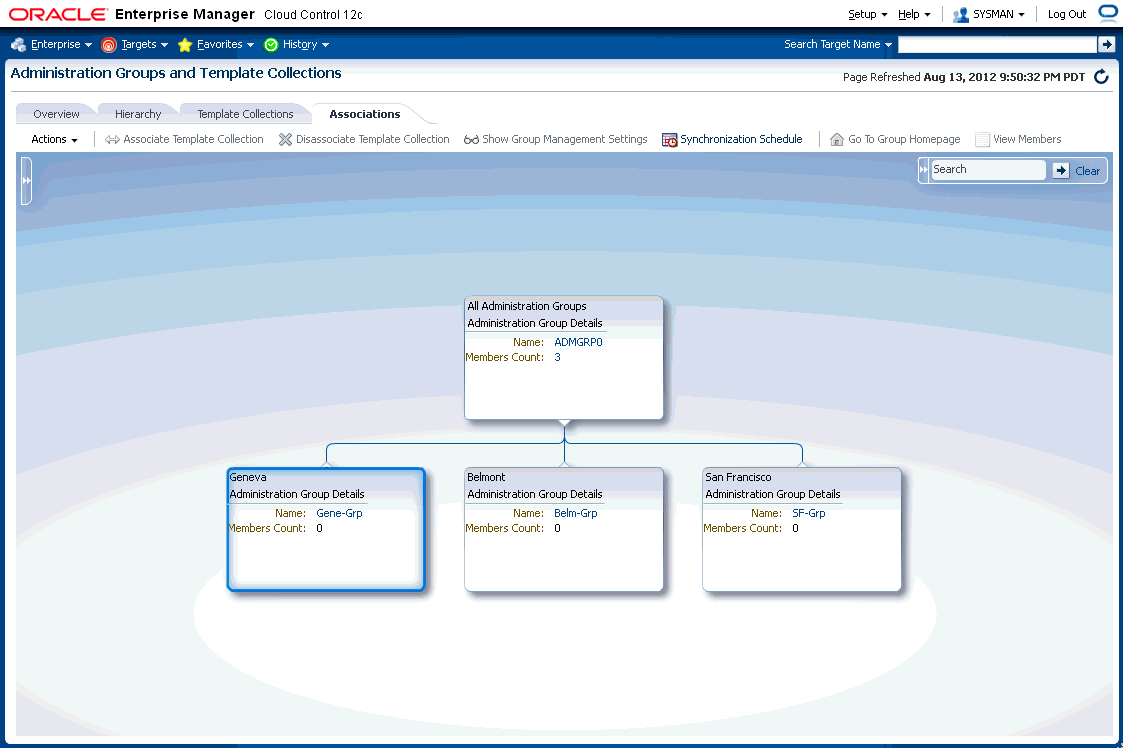Select the All Administration Groups node
1123x748 pixels.
click(x=564, y=358)
